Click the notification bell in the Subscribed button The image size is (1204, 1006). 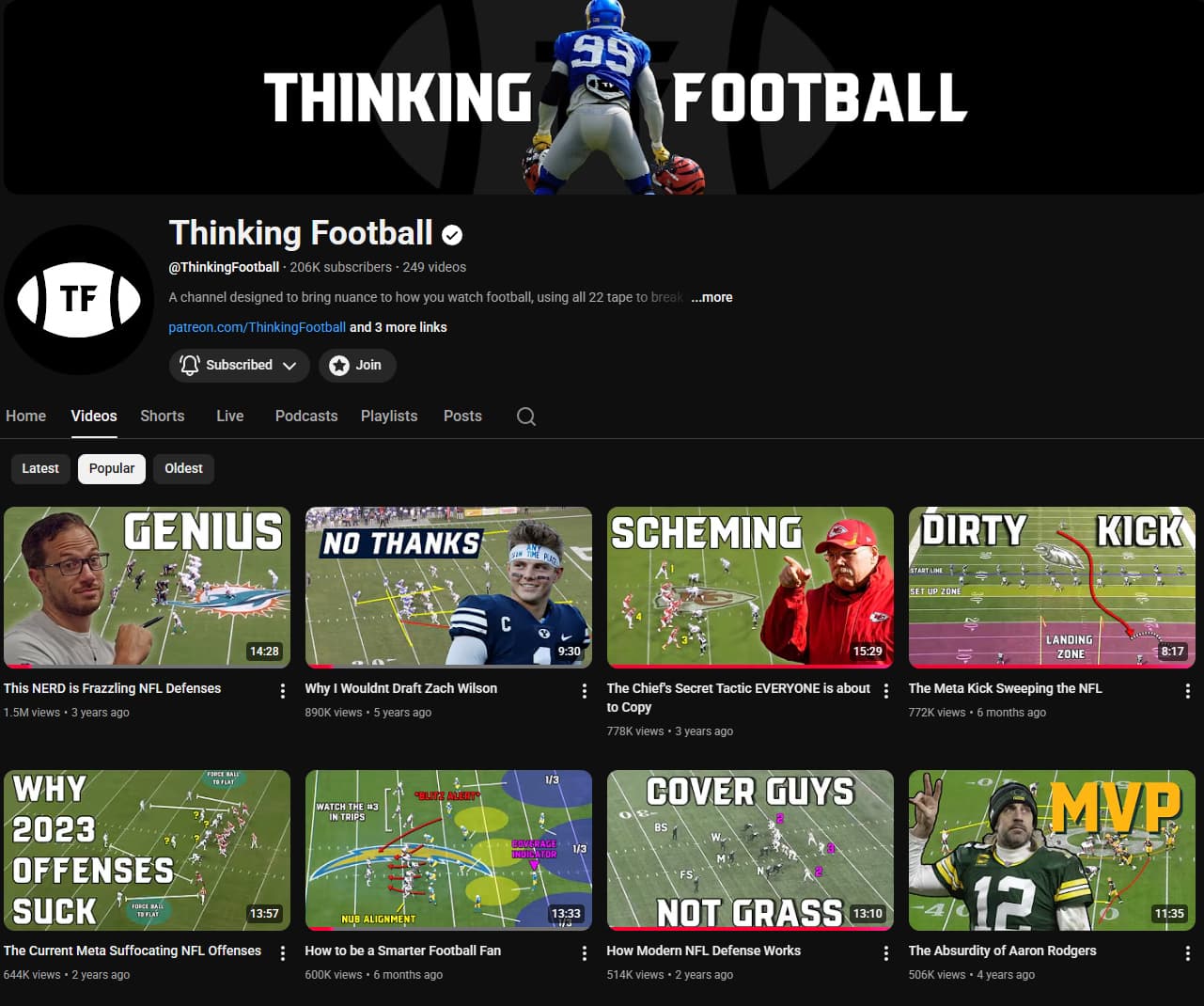(x=189, y=365)
